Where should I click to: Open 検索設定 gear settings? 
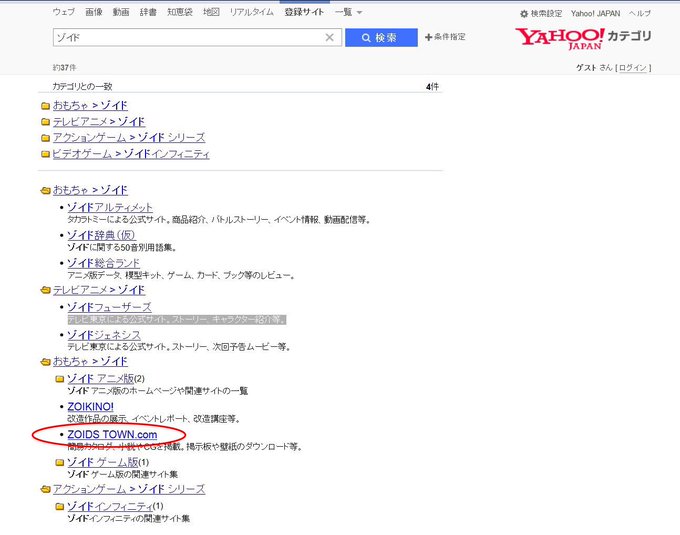click(x=541, y=13)
